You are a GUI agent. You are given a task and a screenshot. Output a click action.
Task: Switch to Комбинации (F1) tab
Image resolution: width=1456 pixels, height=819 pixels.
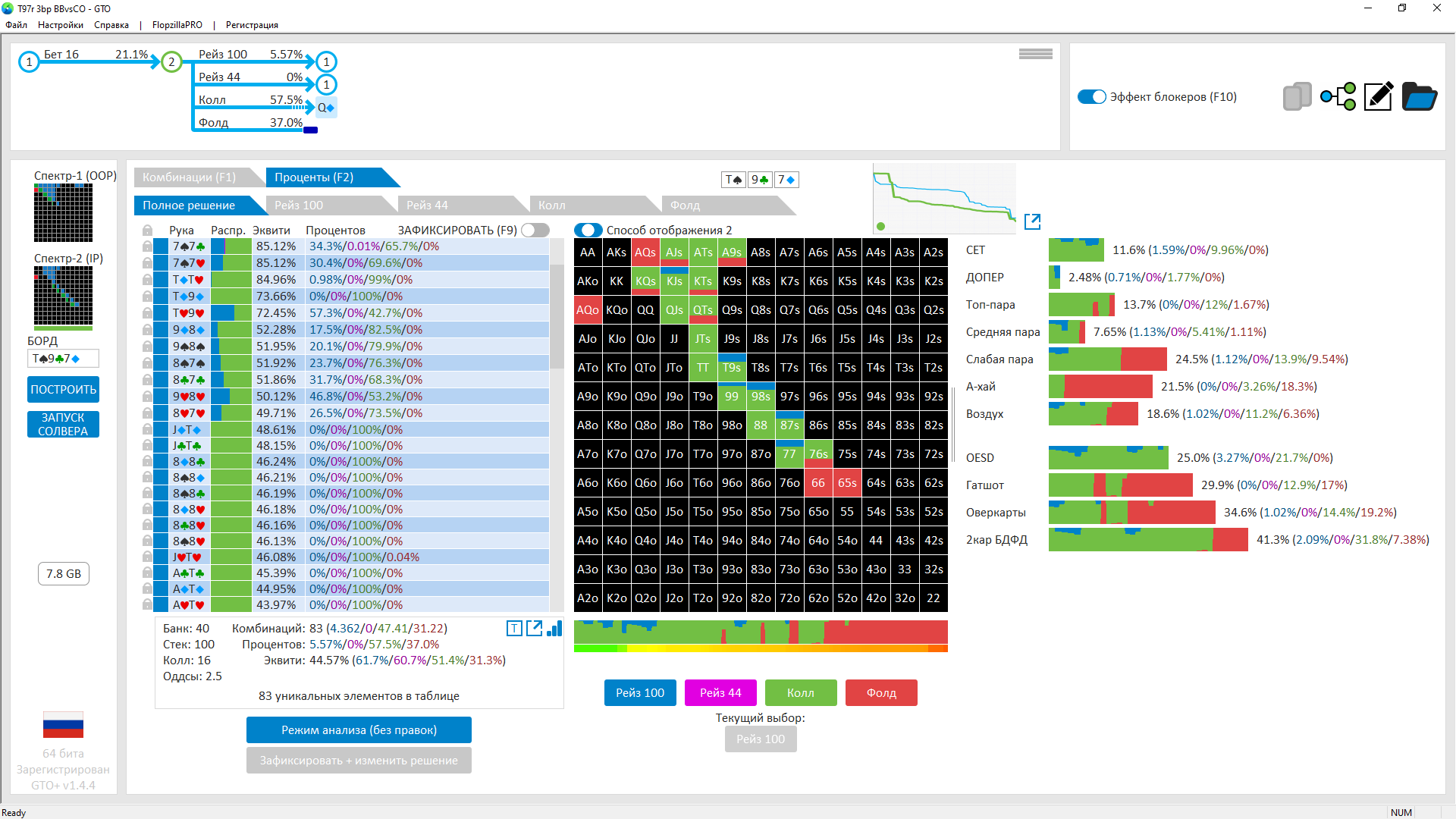click(x=190, y=177)
